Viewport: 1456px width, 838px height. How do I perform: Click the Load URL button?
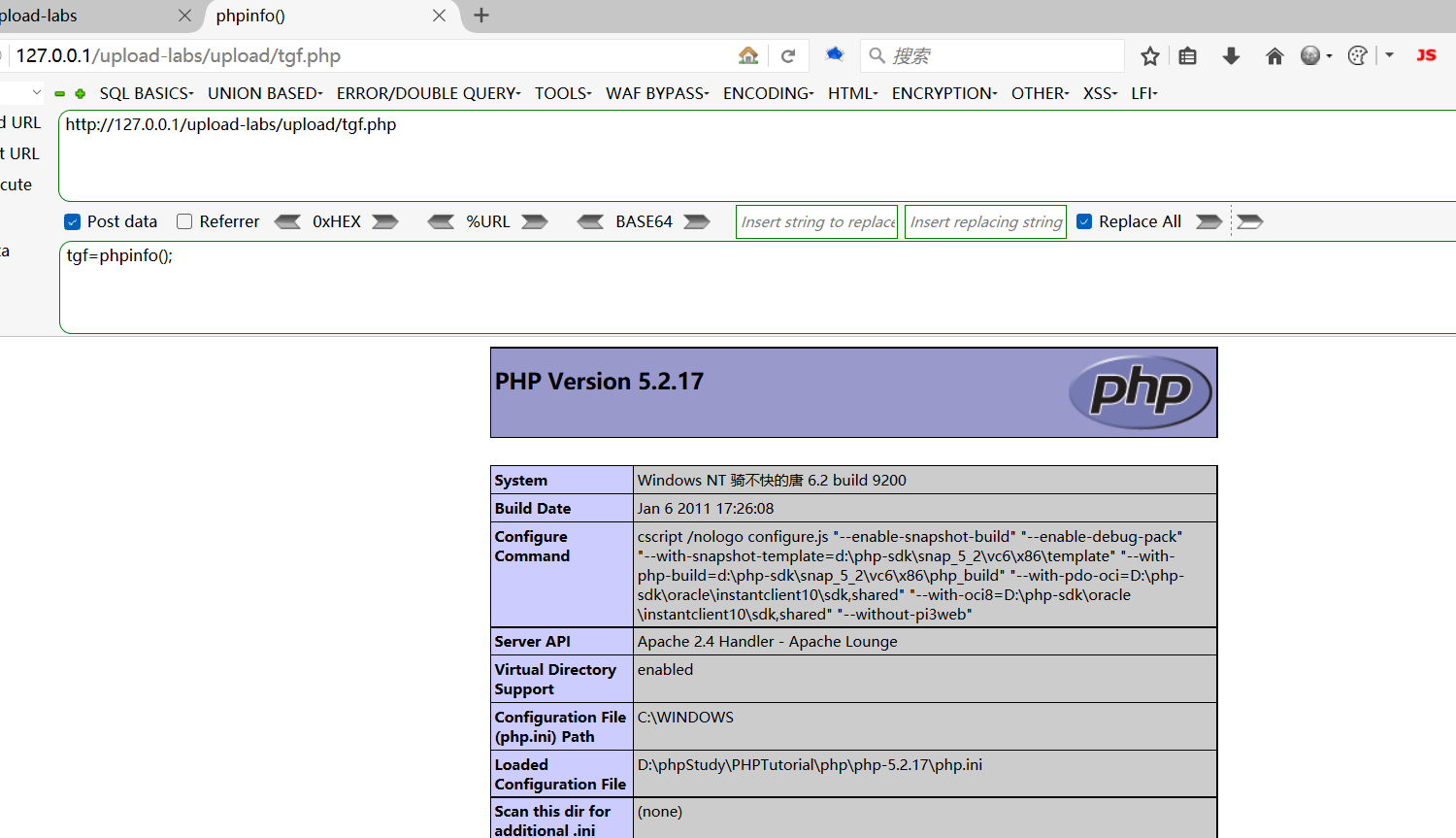click(20, 122)
